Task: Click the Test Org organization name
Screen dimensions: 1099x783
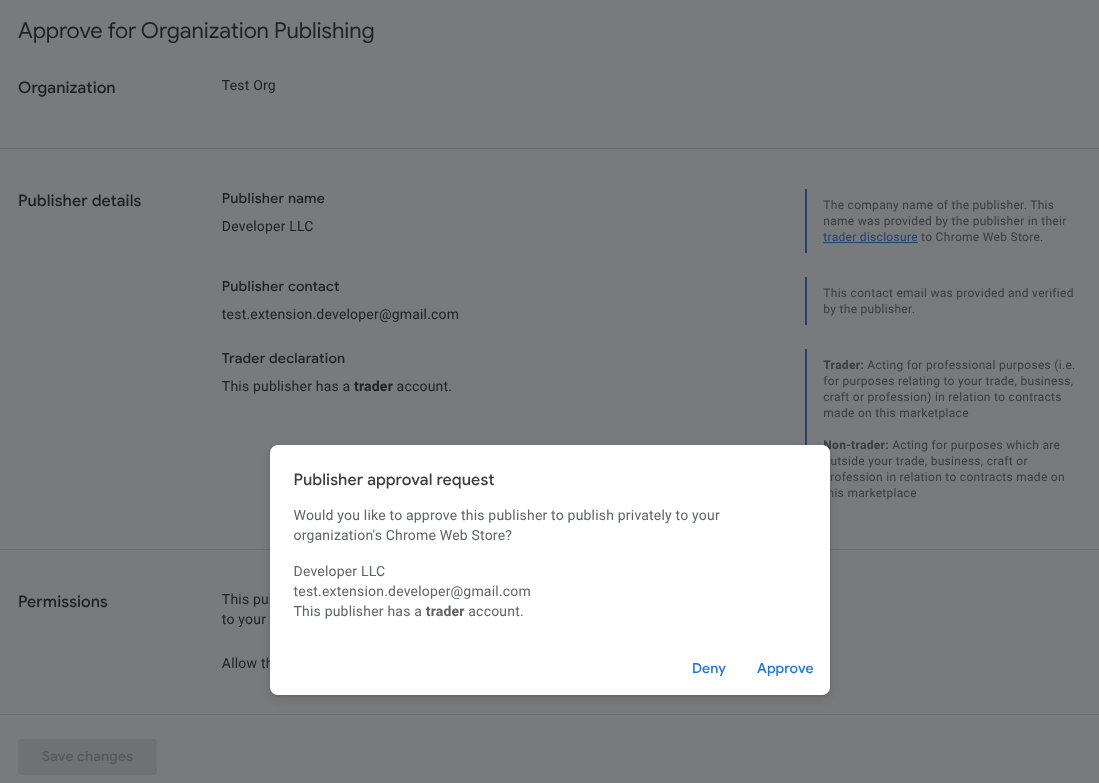Action: pyautogui.click(x=248, y=85)
